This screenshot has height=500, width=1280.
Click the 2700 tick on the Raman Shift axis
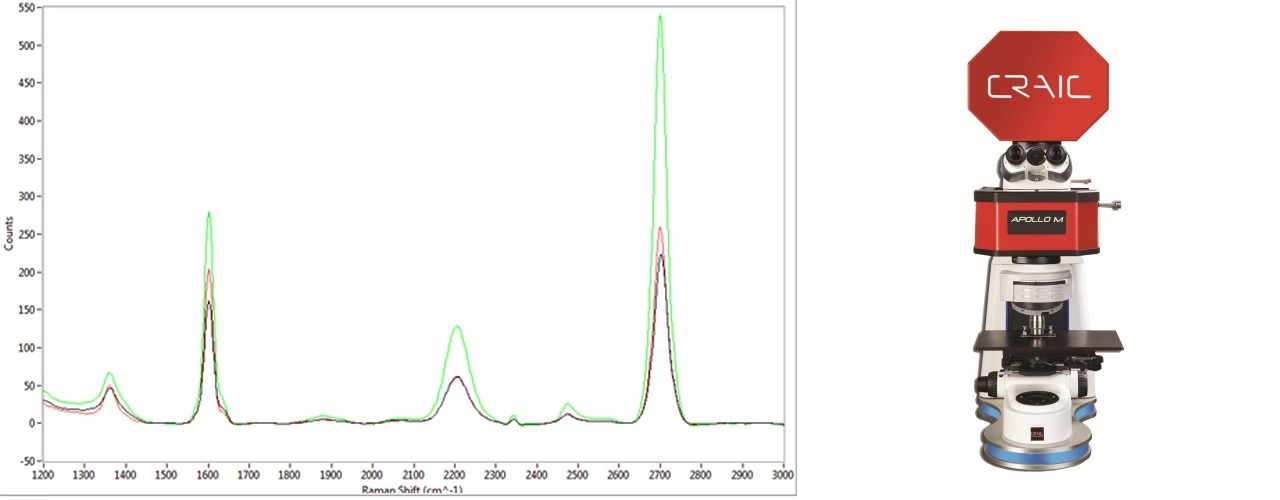click(x=659, y=476)
